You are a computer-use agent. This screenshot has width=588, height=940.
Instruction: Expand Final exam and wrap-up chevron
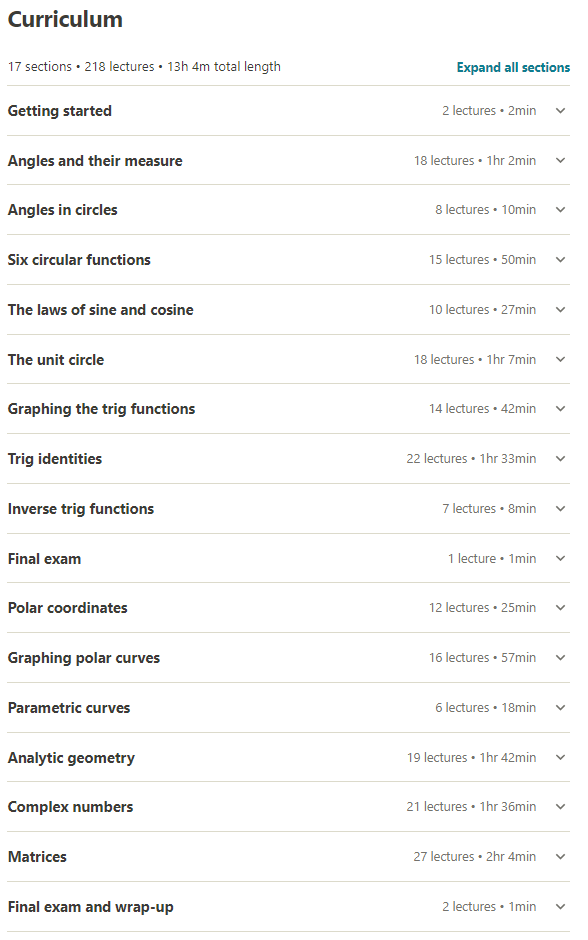coord(560,907)
